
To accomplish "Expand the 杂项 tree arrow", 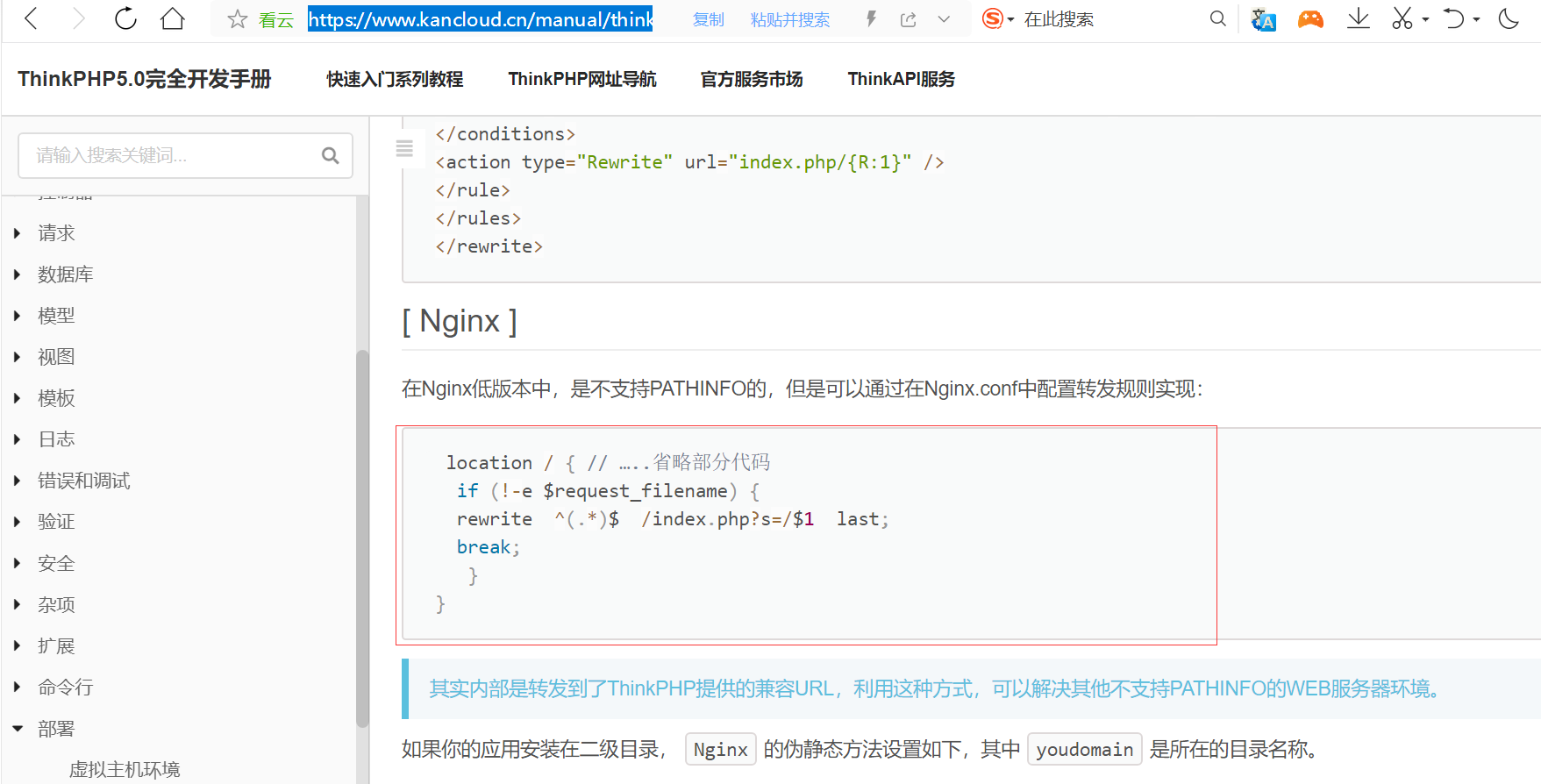I will pyautogui.click(x=17, y=604).
